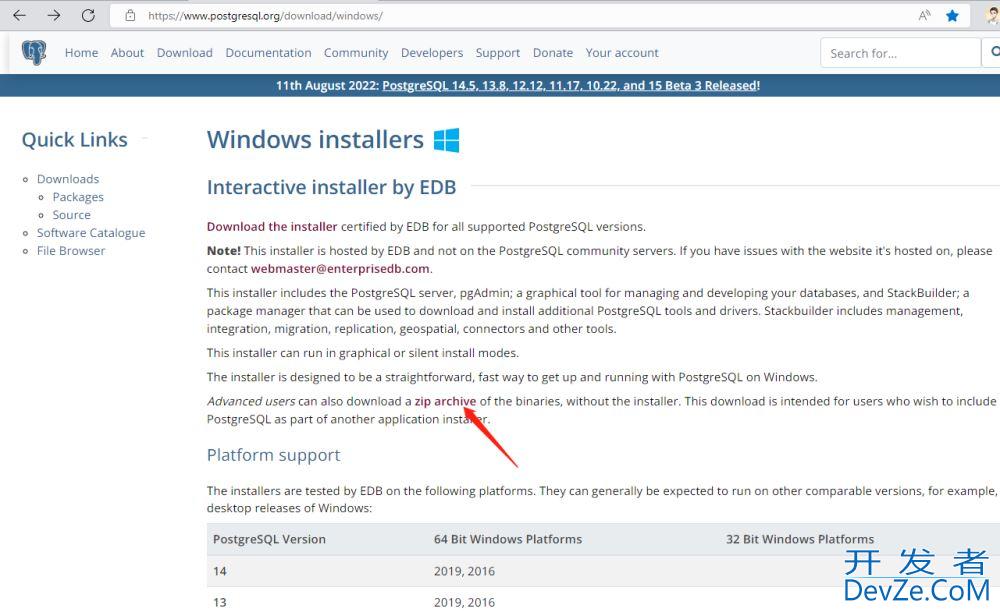This screenshot has width=1000, height=612.
Task: Click the webmaster@enterprisedb.com email link
Action: 340,268
